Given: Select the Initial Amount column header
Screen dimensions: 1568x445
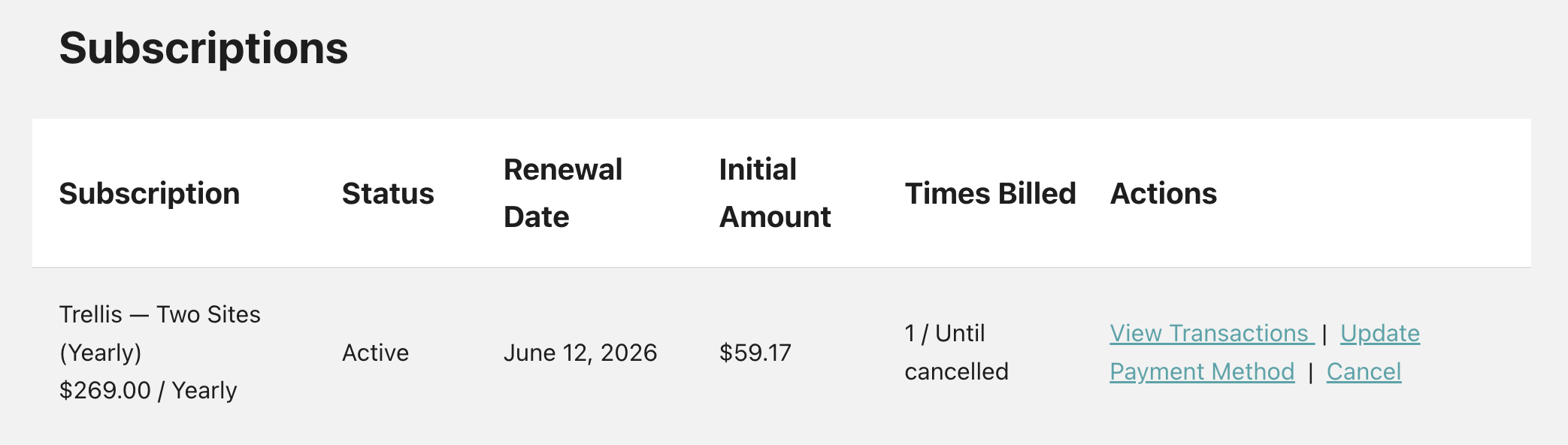Looking at the screenshot, I should click(x=775, y=193).
